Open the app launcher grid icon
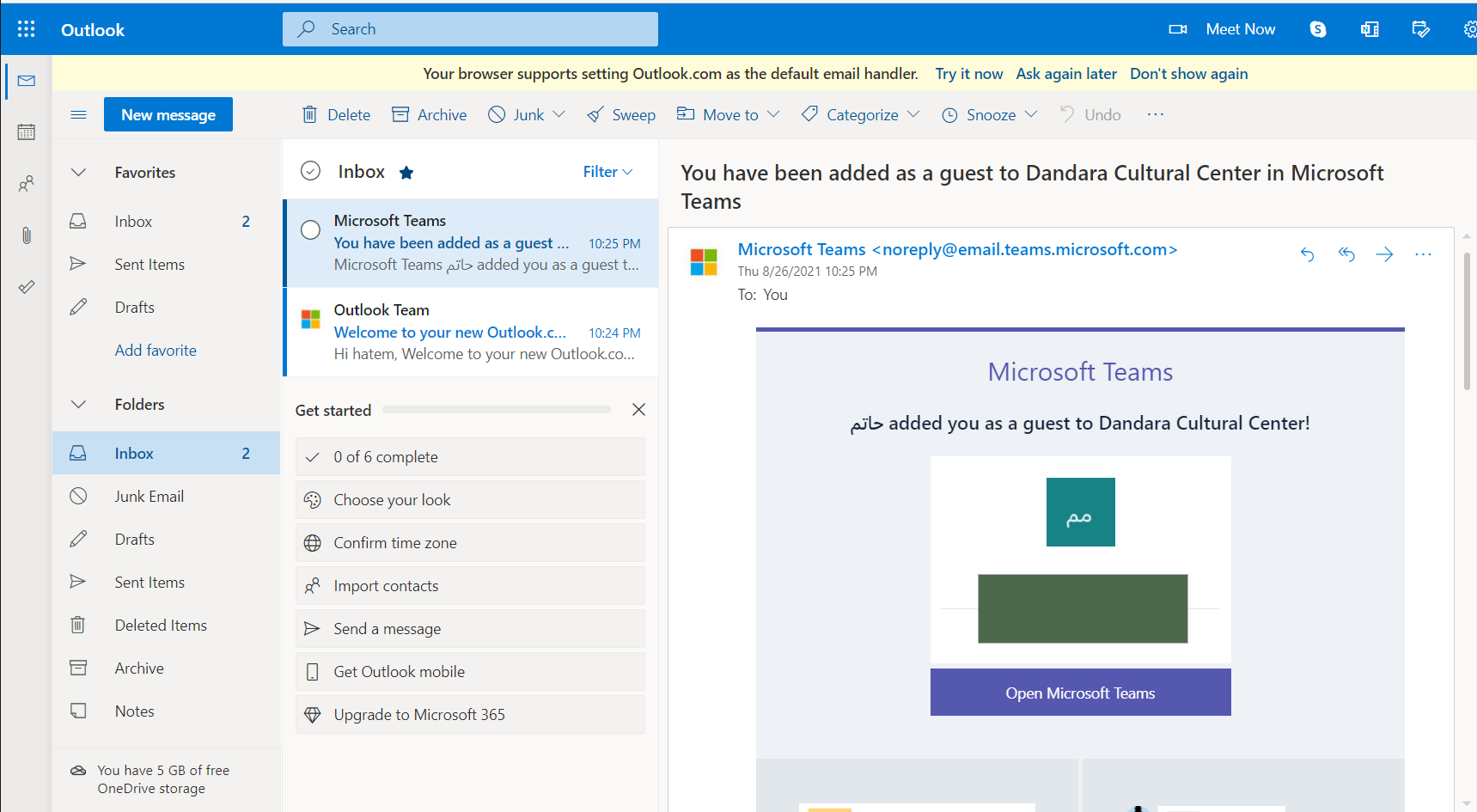This screenshot has width=1477, height=812. pyautogui.click(x=27, y=29)
